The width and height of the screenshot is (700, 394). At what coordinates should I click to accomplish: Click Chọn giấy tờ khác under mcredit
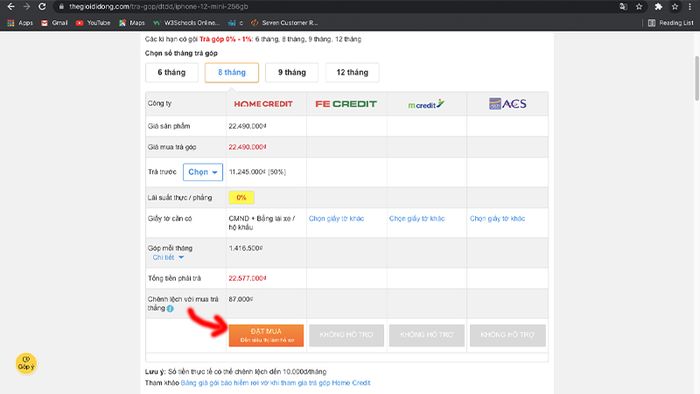[417, 219]
